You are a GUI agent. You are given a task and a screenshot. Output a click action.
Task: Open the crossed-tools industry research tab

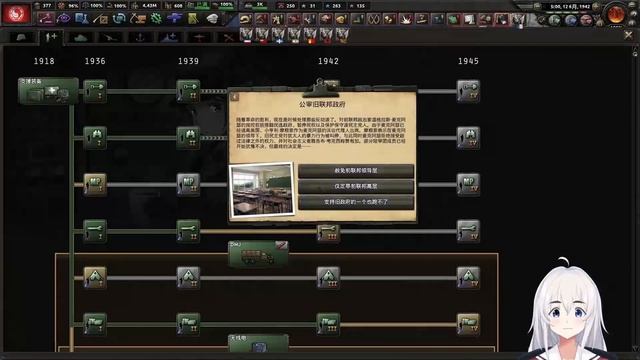(x=228, y=38)
